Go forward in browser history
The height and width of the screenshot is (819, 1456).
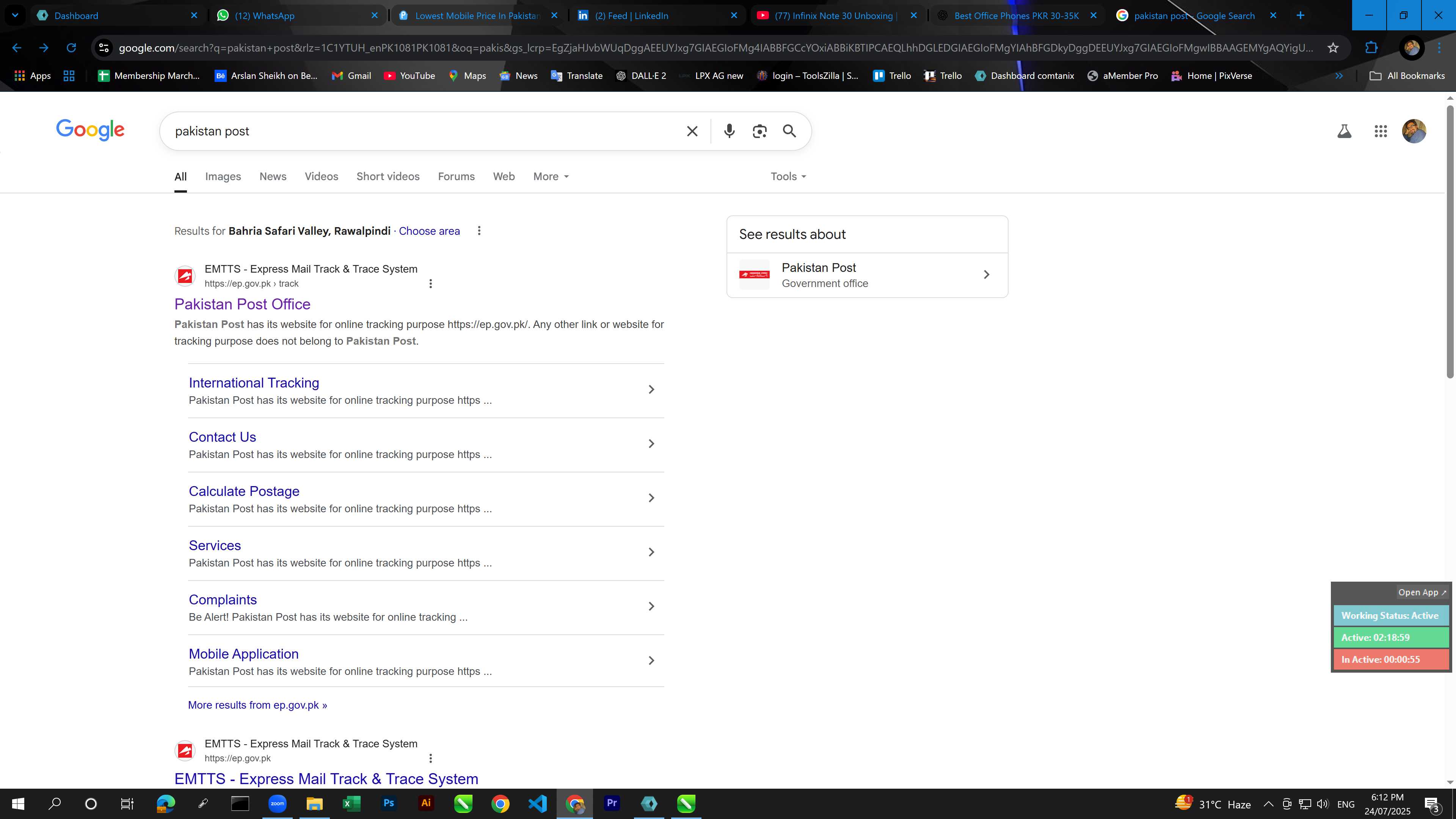click(44, 47)
